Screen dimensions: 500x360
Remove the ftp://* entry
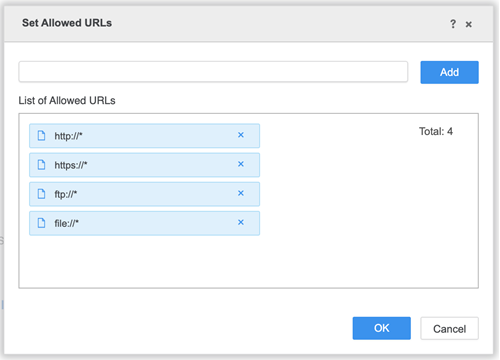[x=241, y=193]
